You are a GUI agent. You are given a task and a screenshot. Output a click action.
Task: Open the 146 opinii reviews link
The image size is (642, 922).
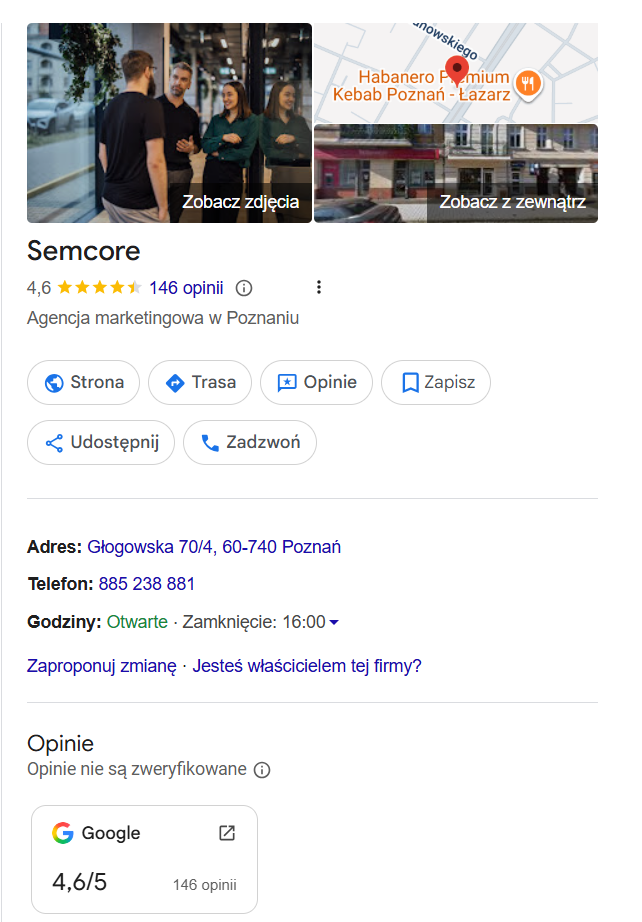(186, 288)
